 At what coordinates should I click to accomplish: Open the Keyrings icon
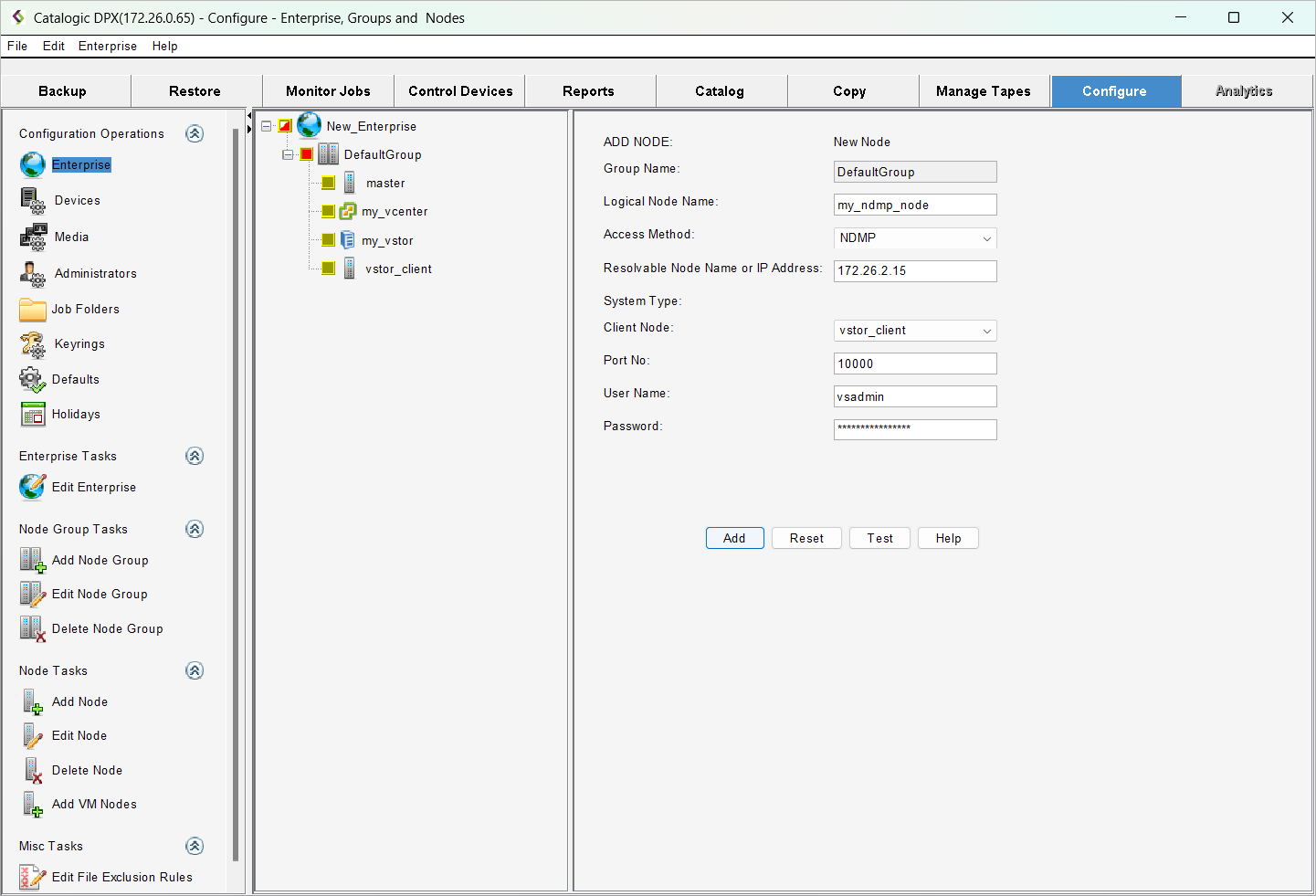[x=33, y=344]
